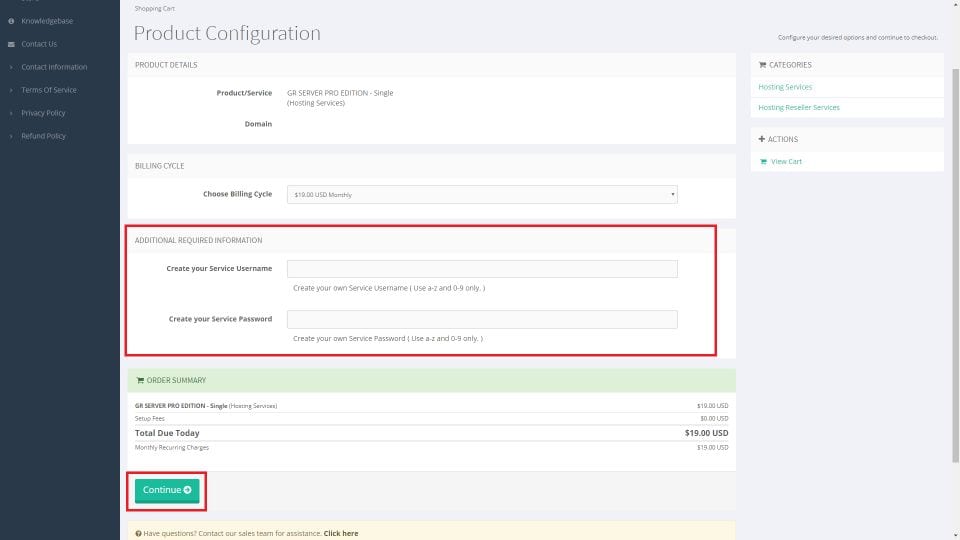Click the Order Summary cart icon

[x=140, y=380]
